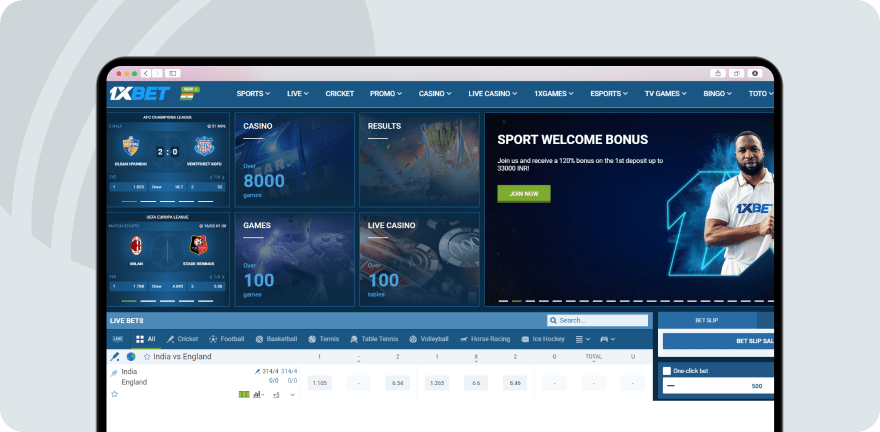Open the CASINO 8000 games tile
Screen dimensions: 880x432
coord(295,160)
